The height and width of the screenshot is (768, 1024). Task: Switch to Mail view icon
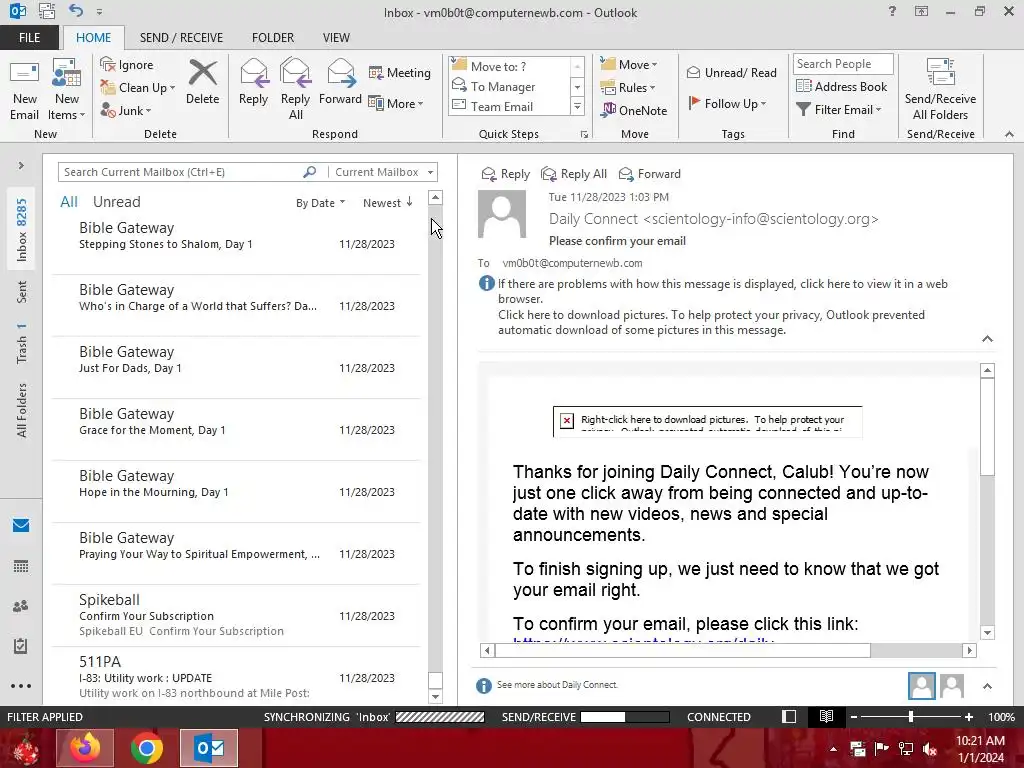pyautogui.click(x=21, y=525)
